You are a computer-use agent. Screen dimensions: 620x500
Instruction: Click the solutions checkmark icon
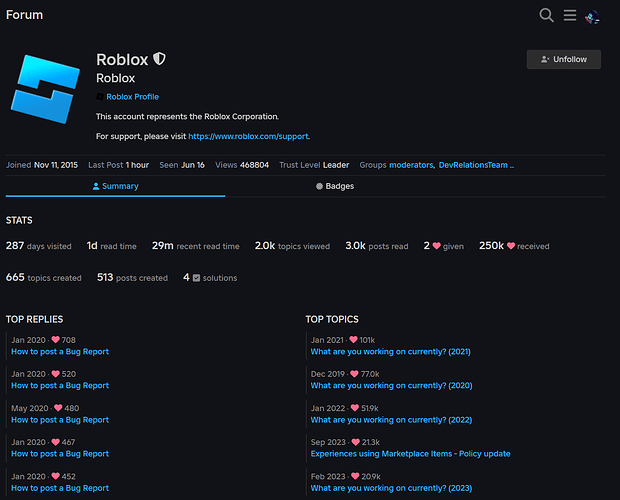pos(197,278)
